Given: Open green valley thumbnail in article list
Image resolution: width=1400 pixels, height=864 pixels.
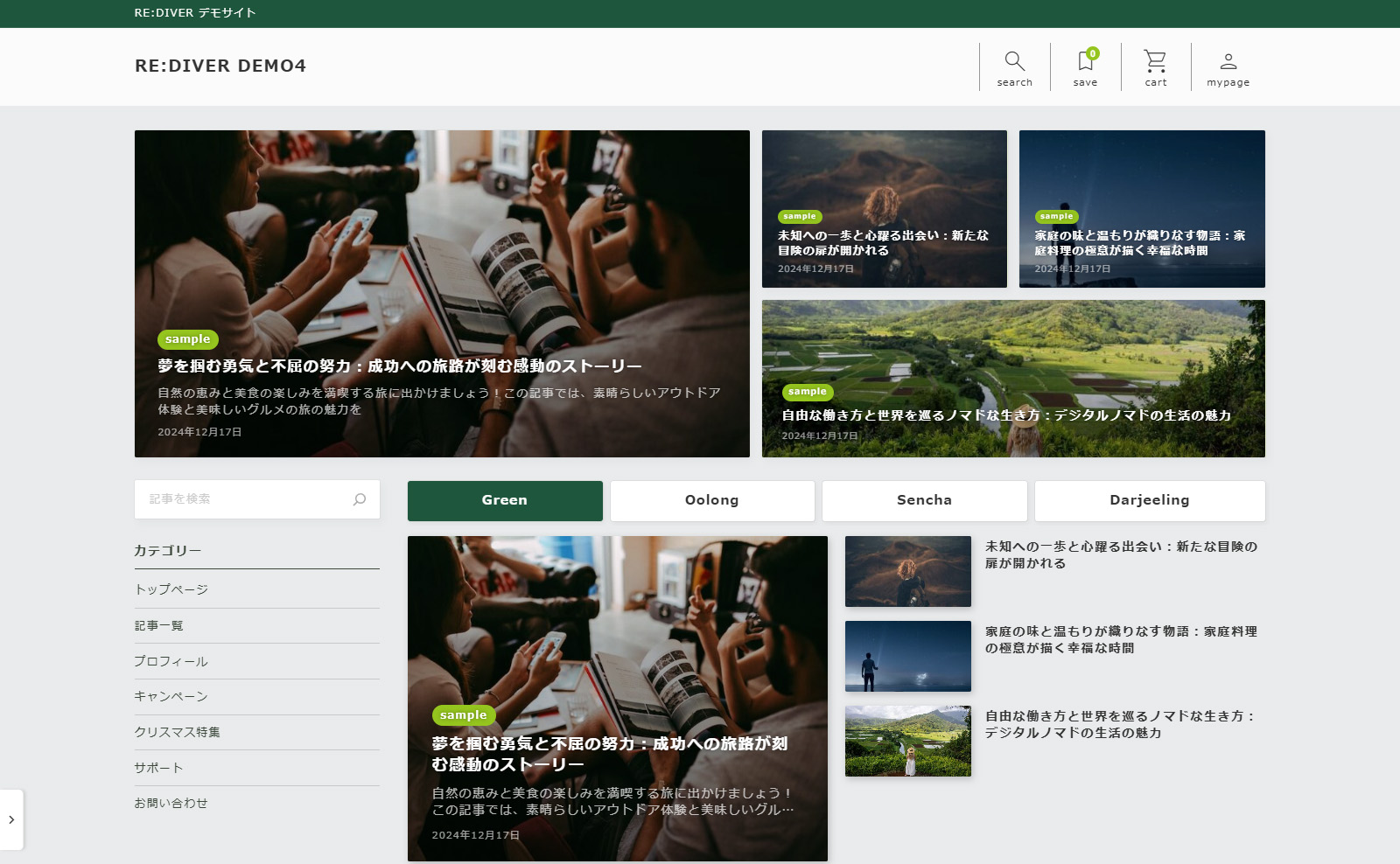Looking at the screenshot, I should point(907,741).
